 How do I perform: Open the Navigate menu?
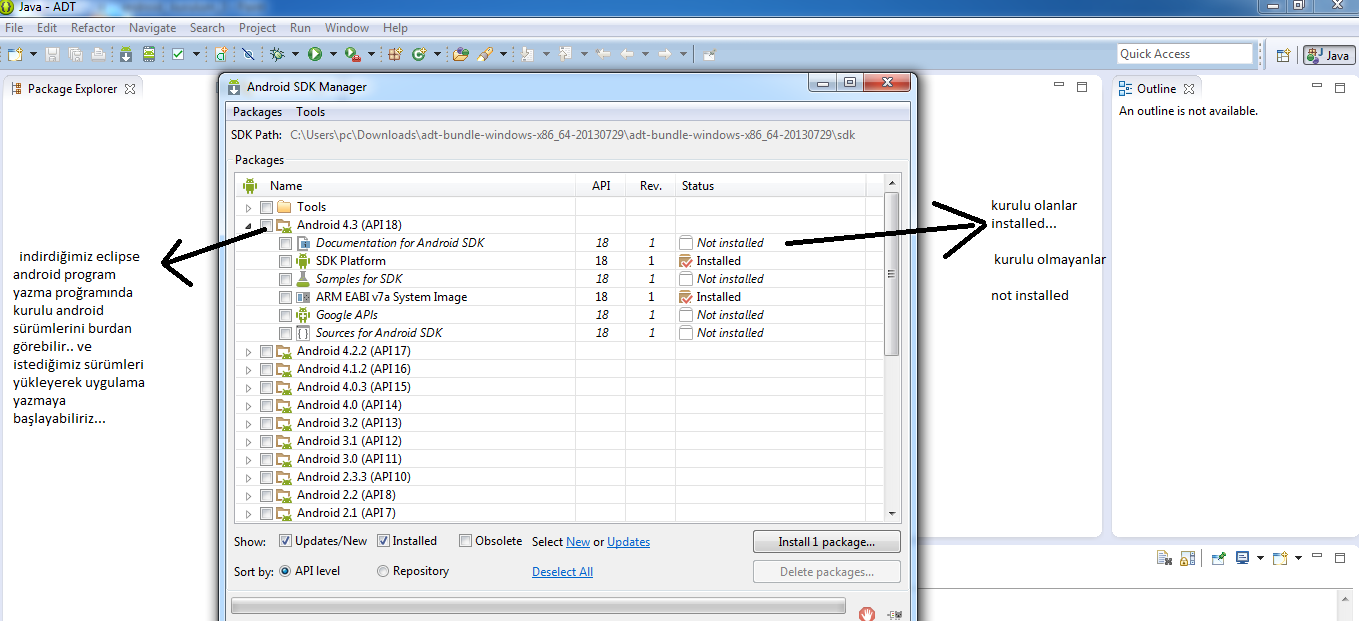tap(152, 28)
